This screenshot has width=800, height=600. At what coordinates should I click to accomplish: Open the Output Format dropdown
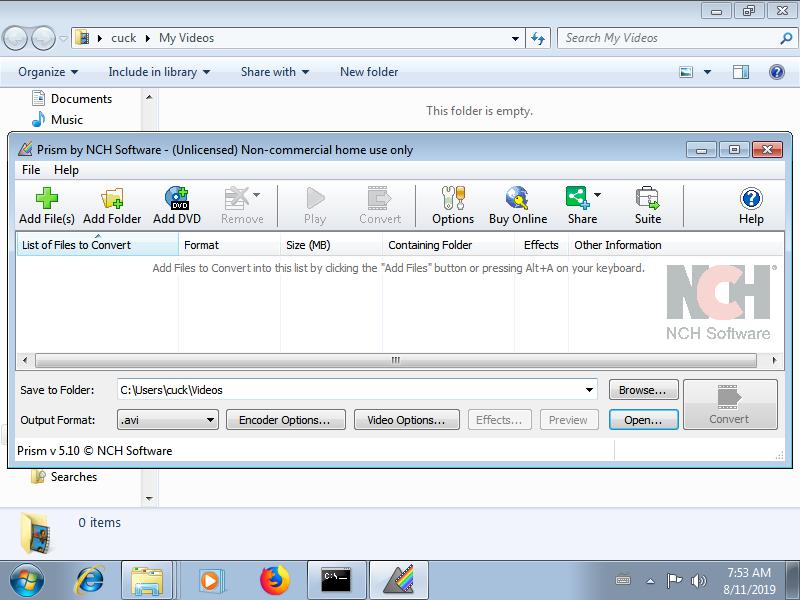tap(167, 420)
